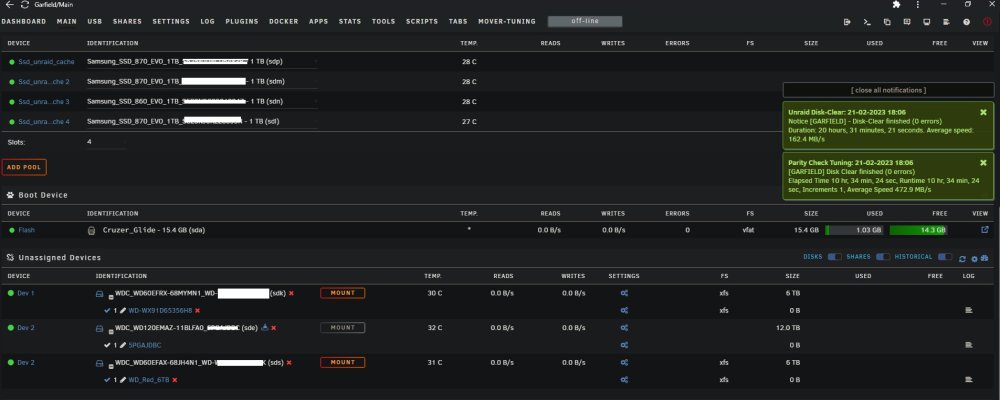The width and height of the screenshot is (1000, 400).
Task: Collapse the WD120EMAZ (sde) partition list
Action: click(111, 331)
